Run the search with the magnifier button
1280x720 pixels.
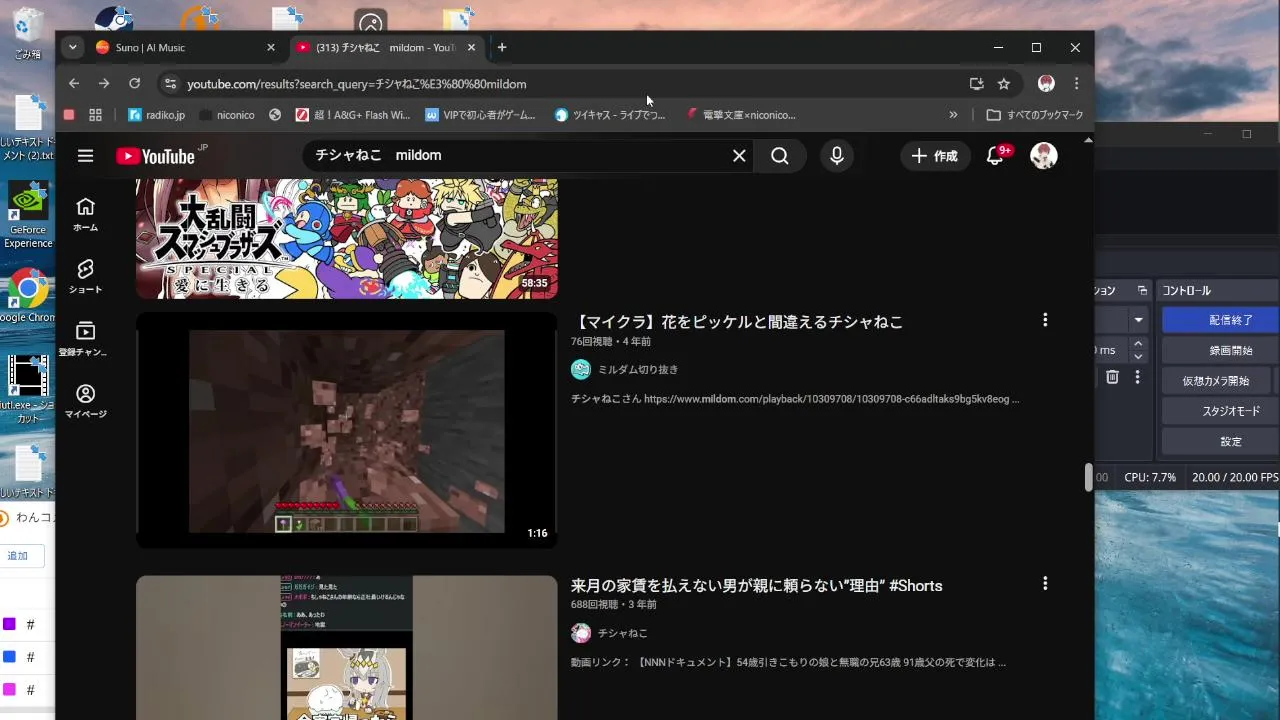(x=780, y=156)
